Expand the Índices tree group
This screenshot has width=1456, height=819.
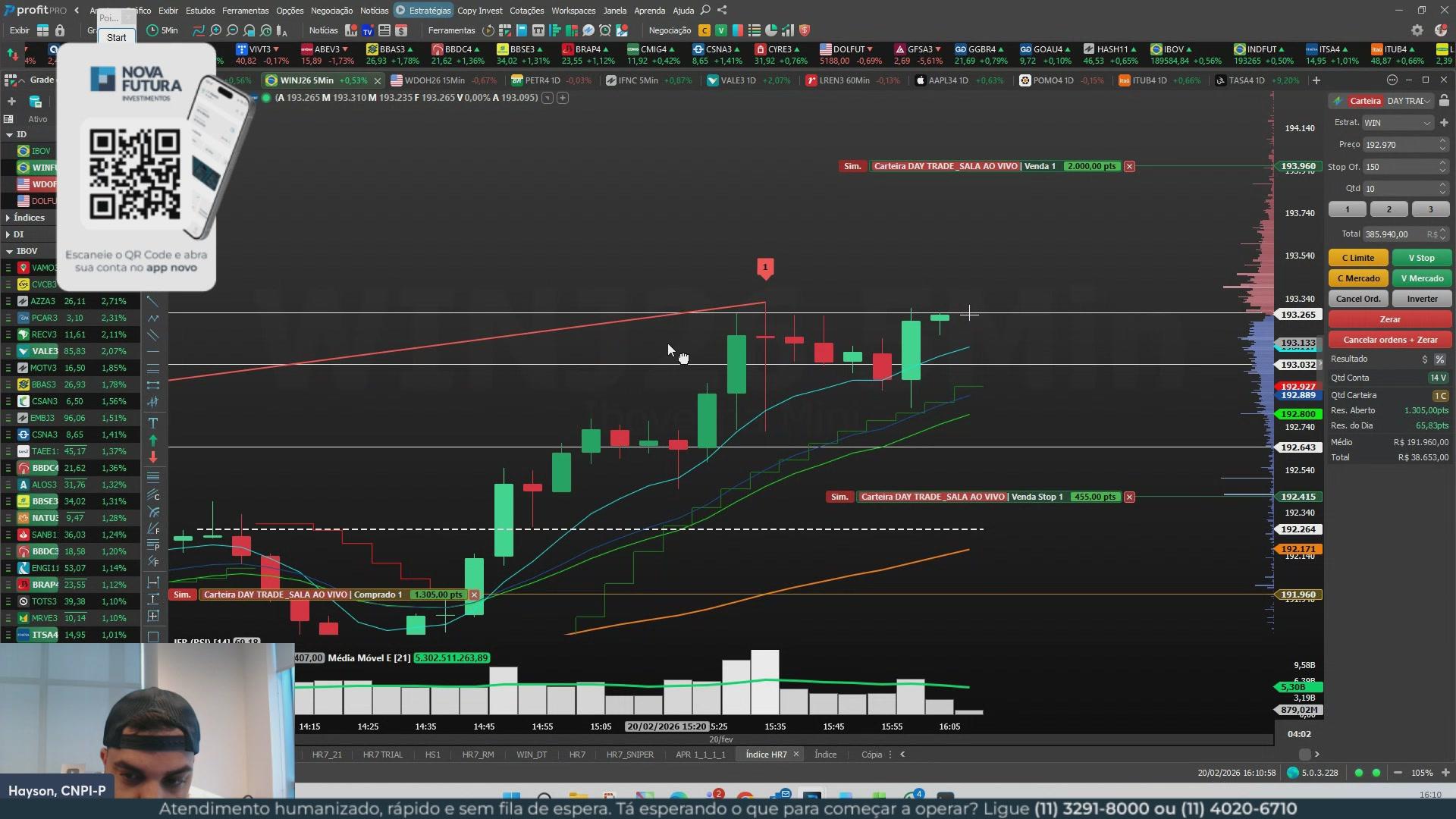[x=8, y=218]
